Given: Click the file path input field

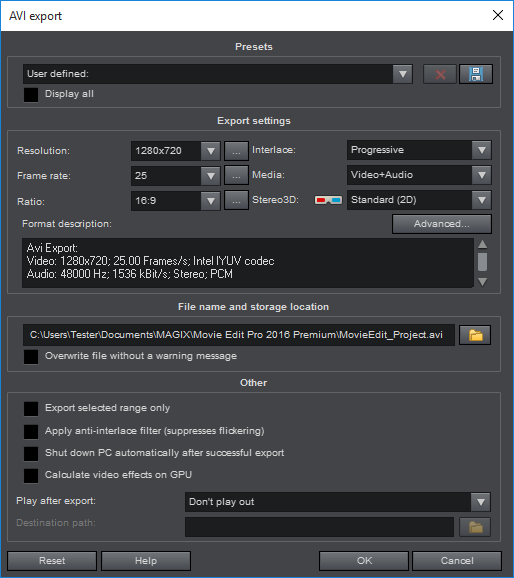Looking at the screenshot, I should [x=239, y=335].
